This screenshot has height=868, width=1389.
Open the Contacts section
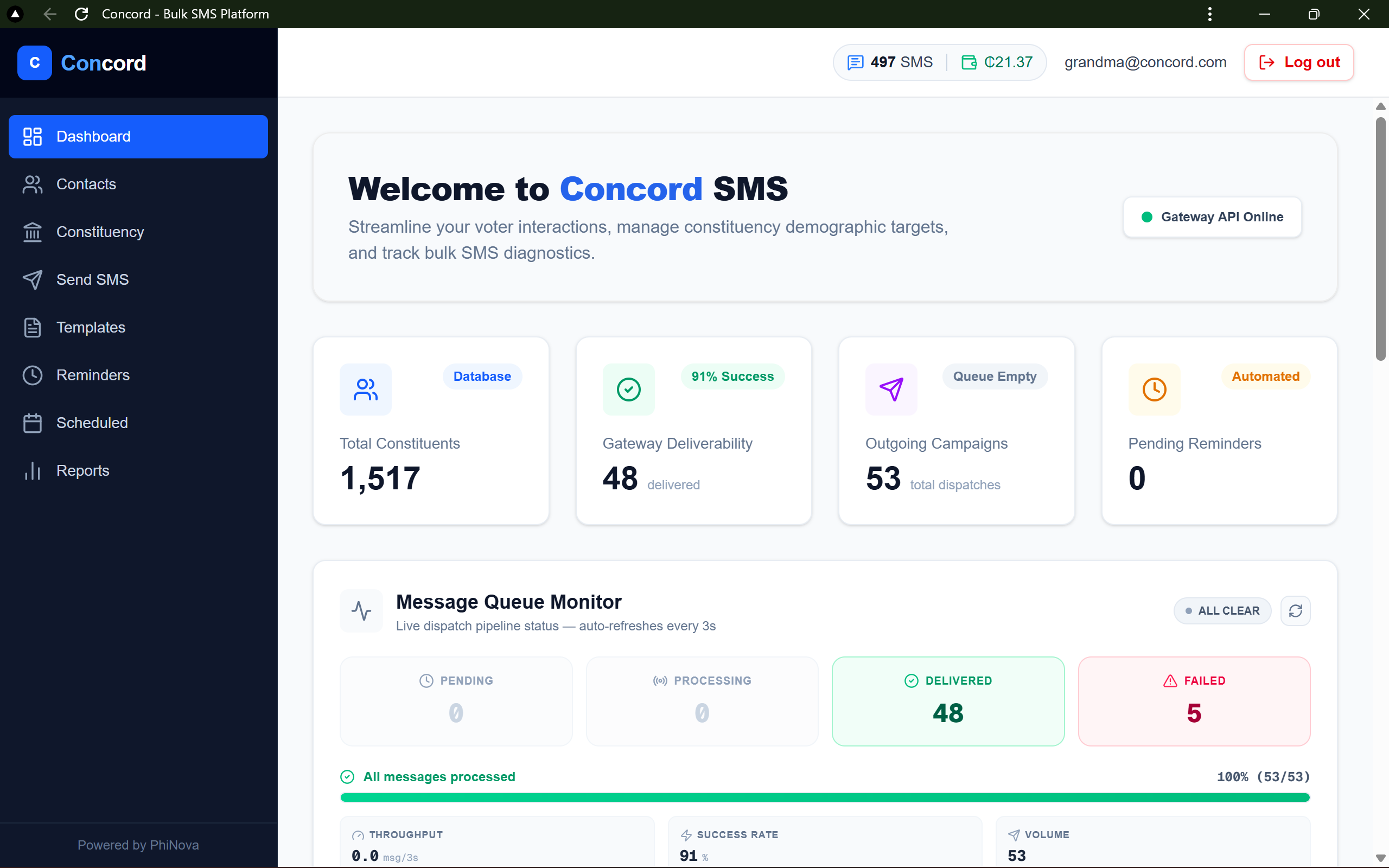click(138, 184)
